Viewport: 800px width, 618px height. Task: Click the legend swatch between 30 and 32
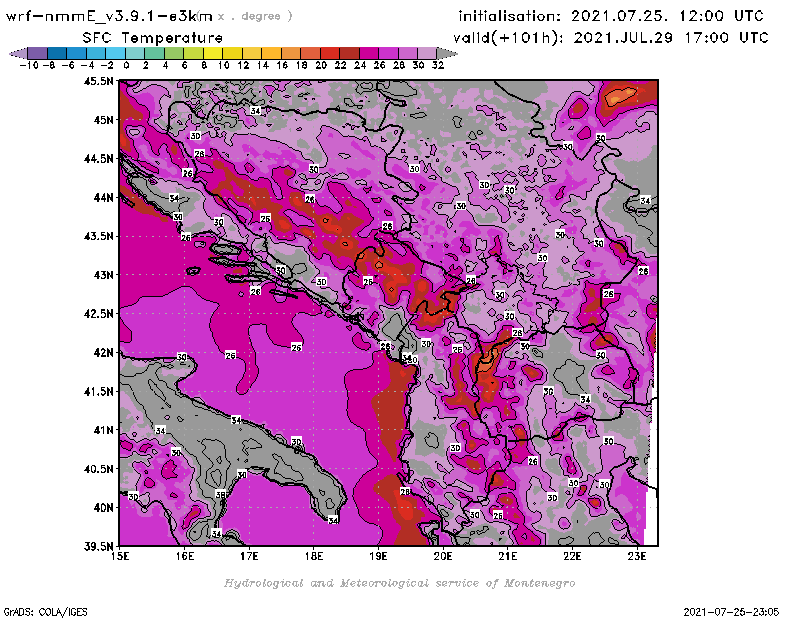point(427,54)
